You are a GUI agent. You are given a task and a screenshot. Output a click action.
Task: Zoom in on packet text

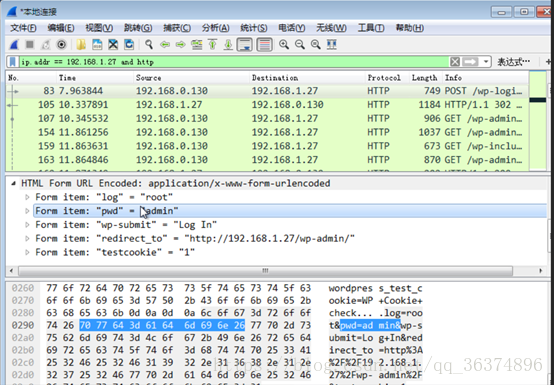(x=284, y=45)
